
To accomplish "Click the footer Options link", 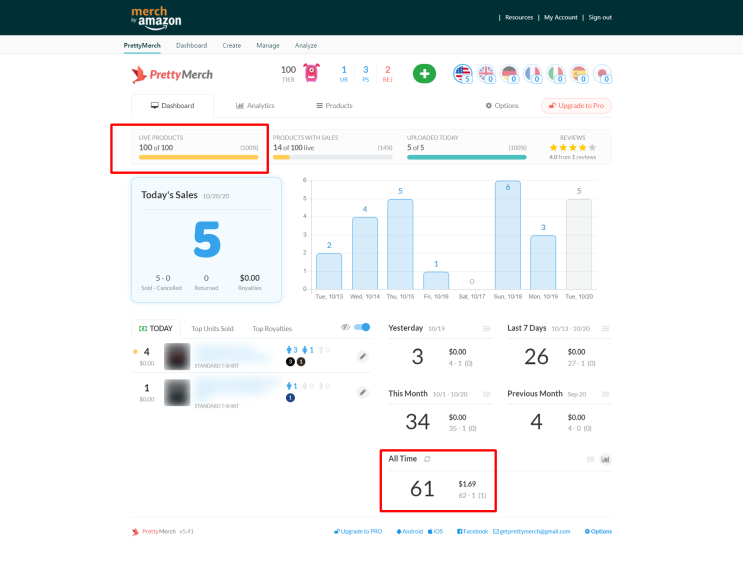I will [598, 531].
